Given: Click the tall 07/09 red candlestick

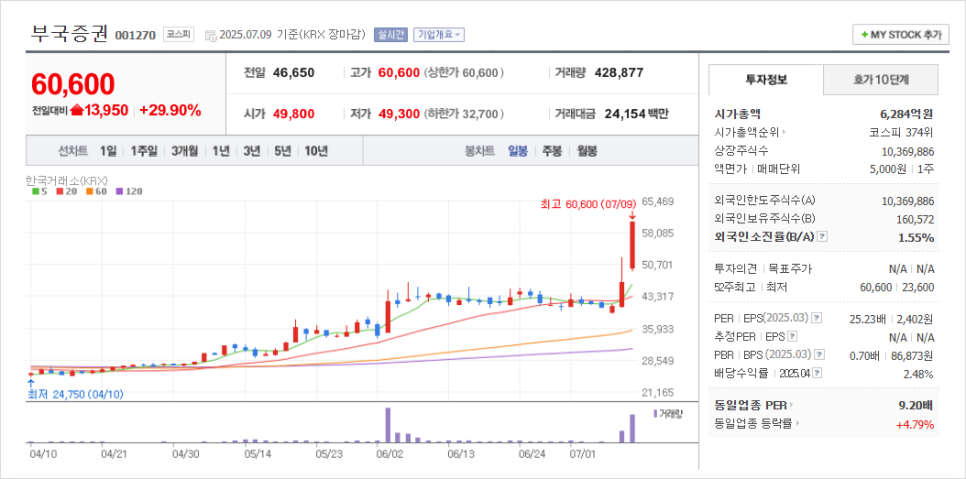Looking at the screenshot, I should (x=632, y=245).
